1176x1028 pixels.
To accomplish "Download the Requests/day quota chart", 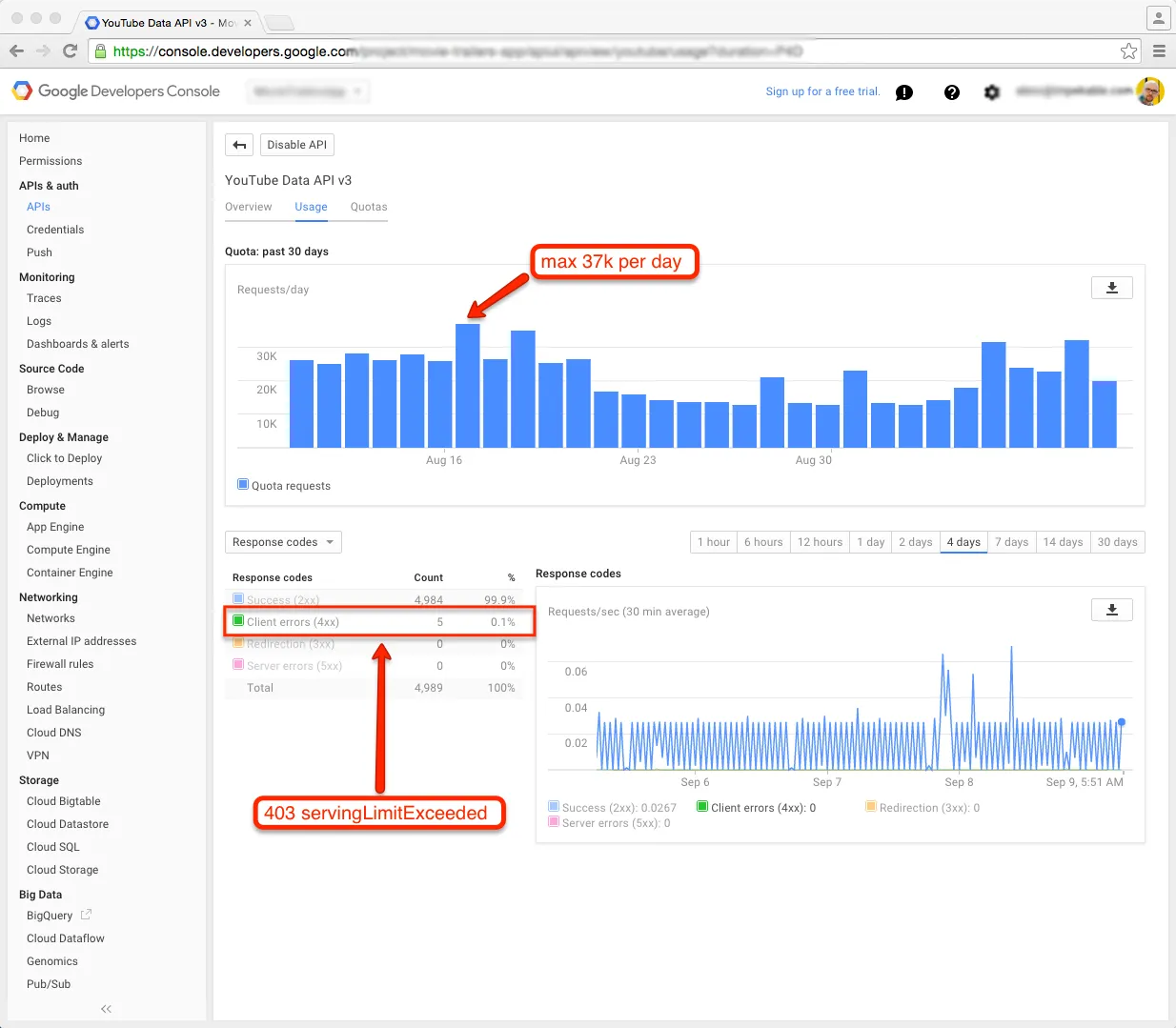I will [1111, 288].
